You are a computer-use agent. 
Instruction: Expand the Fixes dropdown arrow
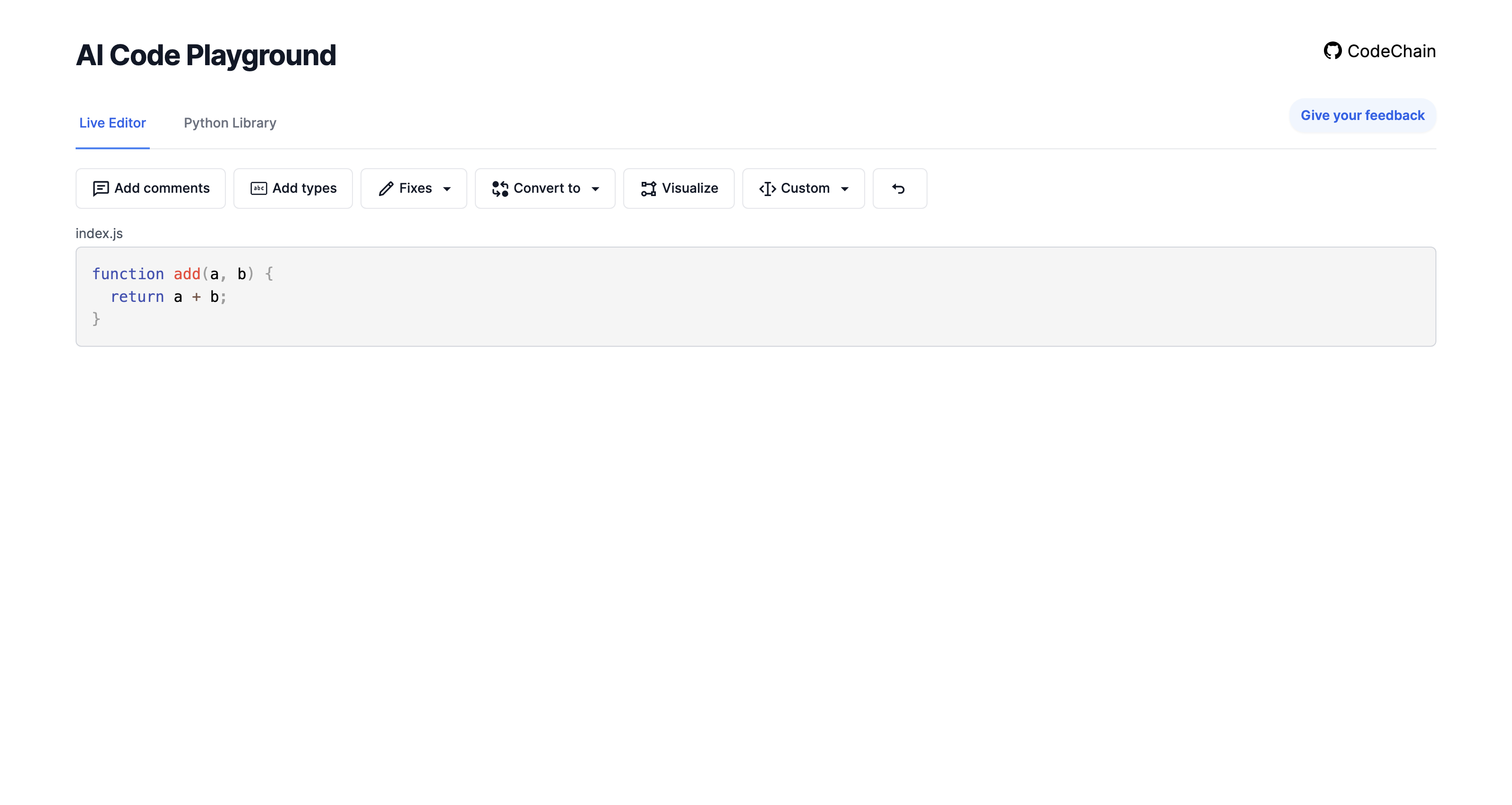tap(447, 189)
